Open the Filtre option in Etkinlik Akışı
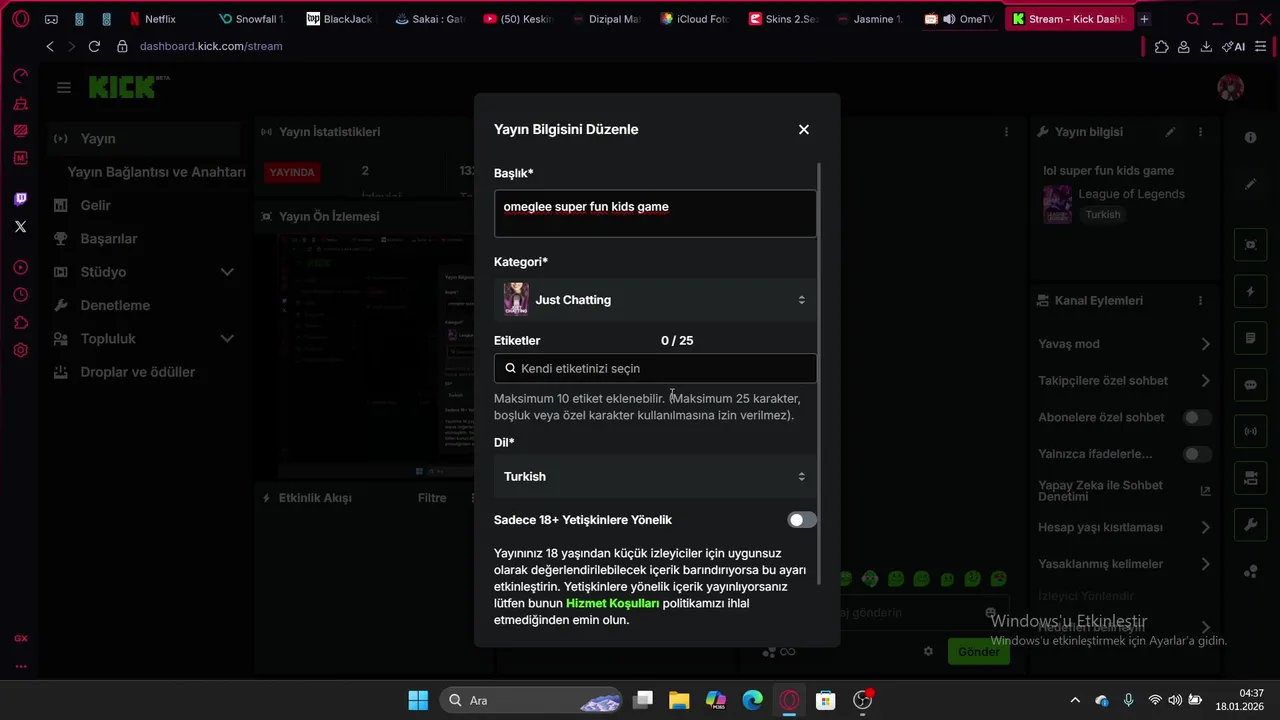Screen dimensions: 1280x720 pos(432,498)
